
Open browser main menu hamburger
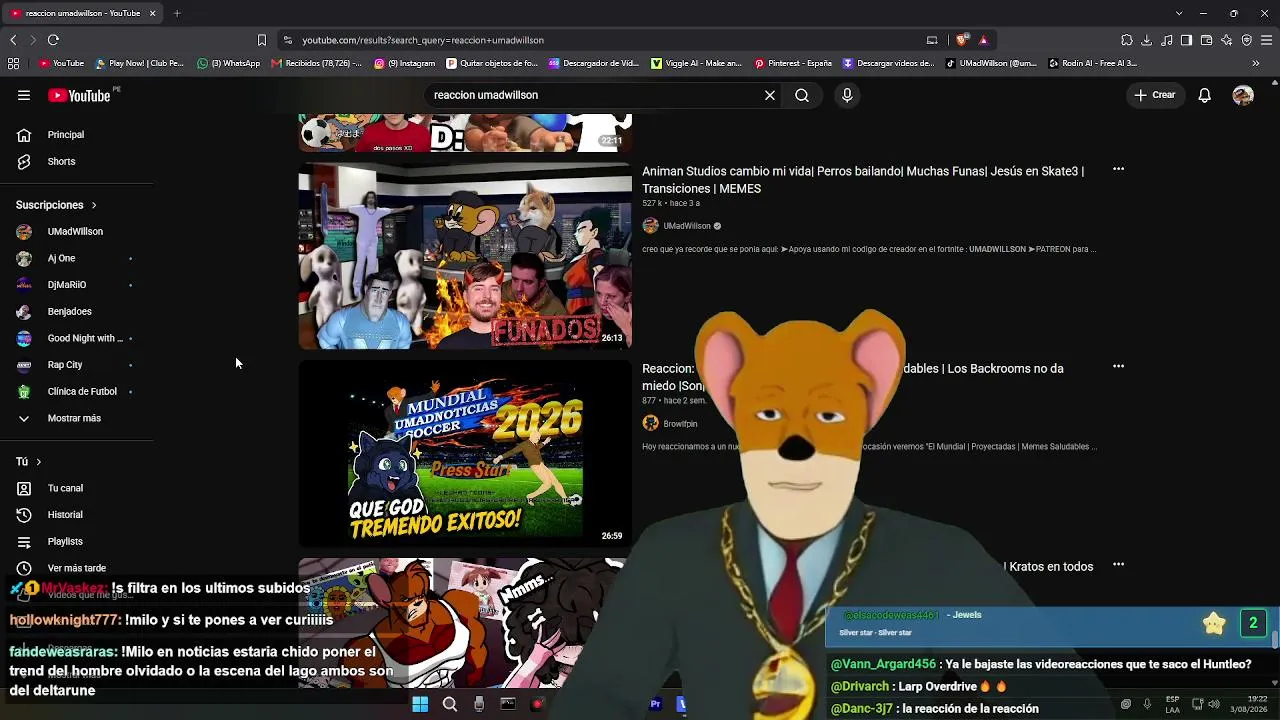[1266, 40]
